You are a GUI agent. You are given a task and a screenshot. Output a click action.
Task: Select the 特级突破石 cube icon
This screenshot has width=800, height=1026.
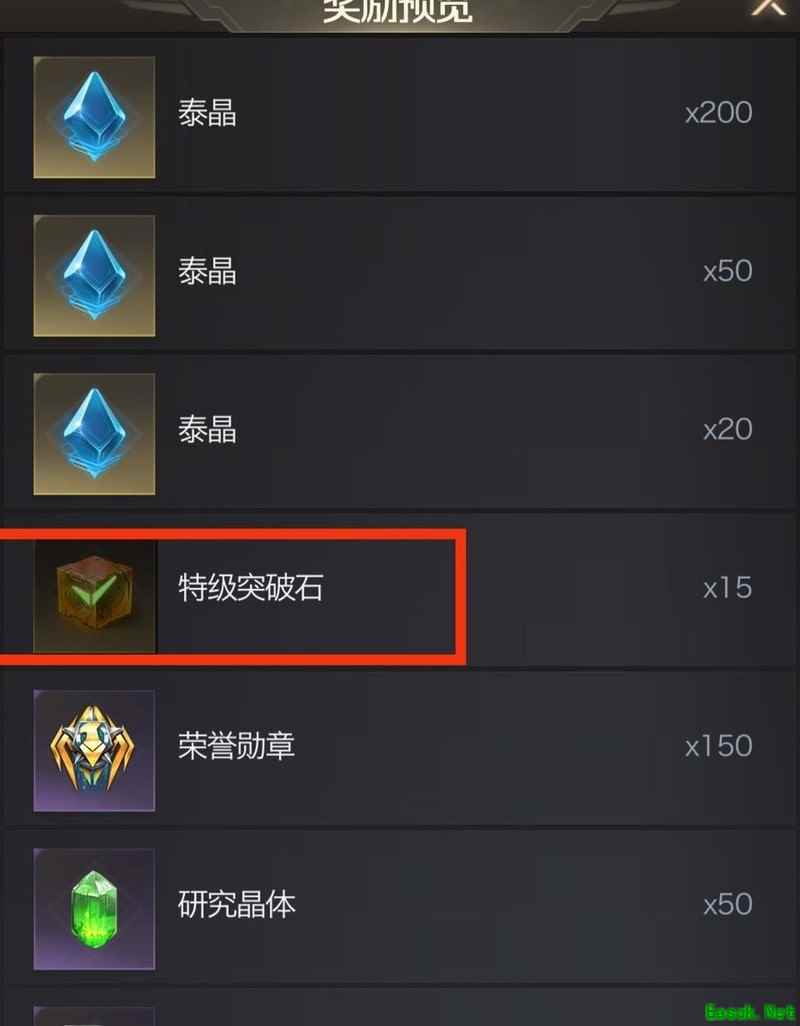94,596
